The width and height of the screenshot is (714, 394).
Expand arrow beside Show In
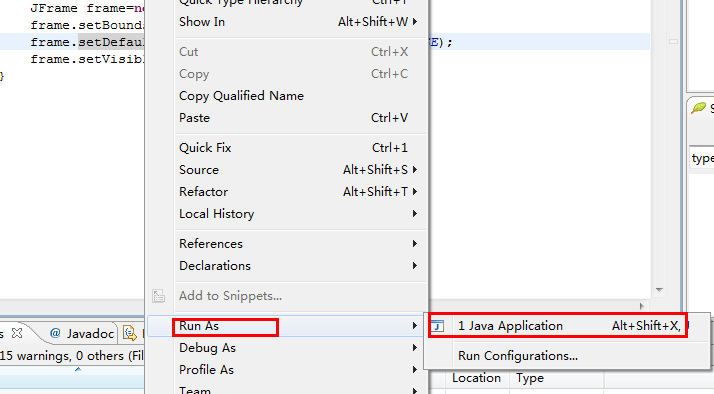pyautogui.click(x=415, y=21)
